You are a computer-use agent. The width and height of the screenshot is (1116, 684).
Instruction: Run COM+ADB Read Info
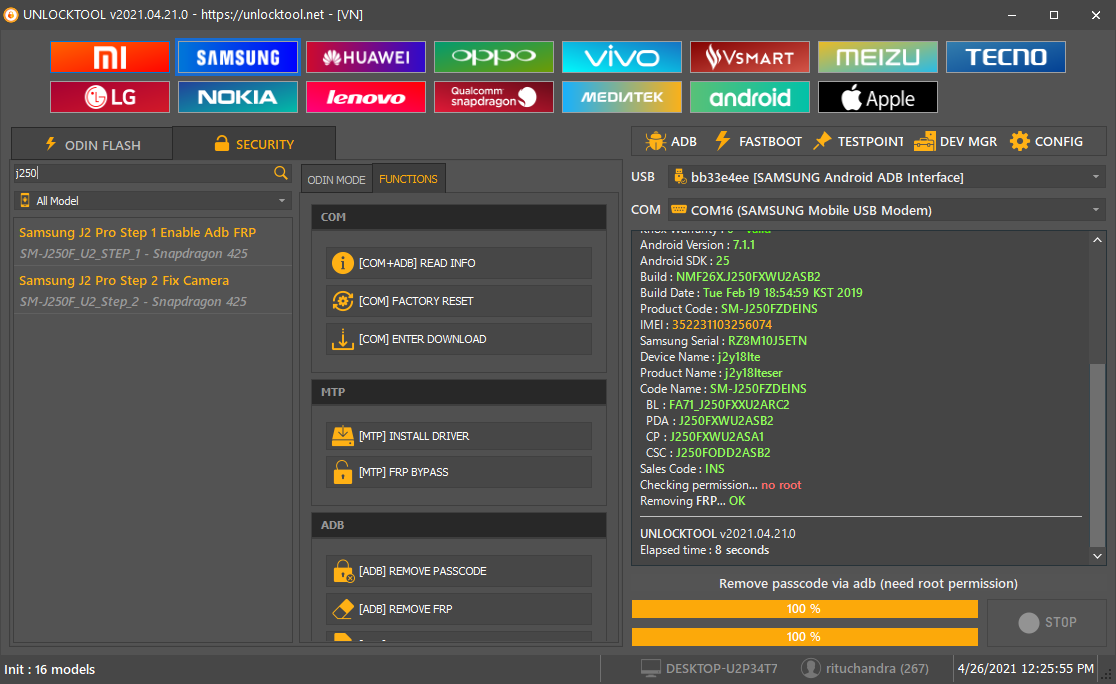pyautogui.click(x=459, y=263)
